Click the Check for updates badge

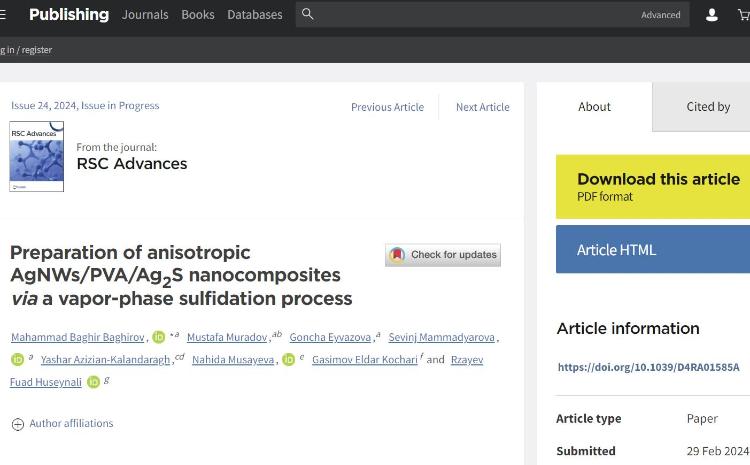(x=443, y=255)
